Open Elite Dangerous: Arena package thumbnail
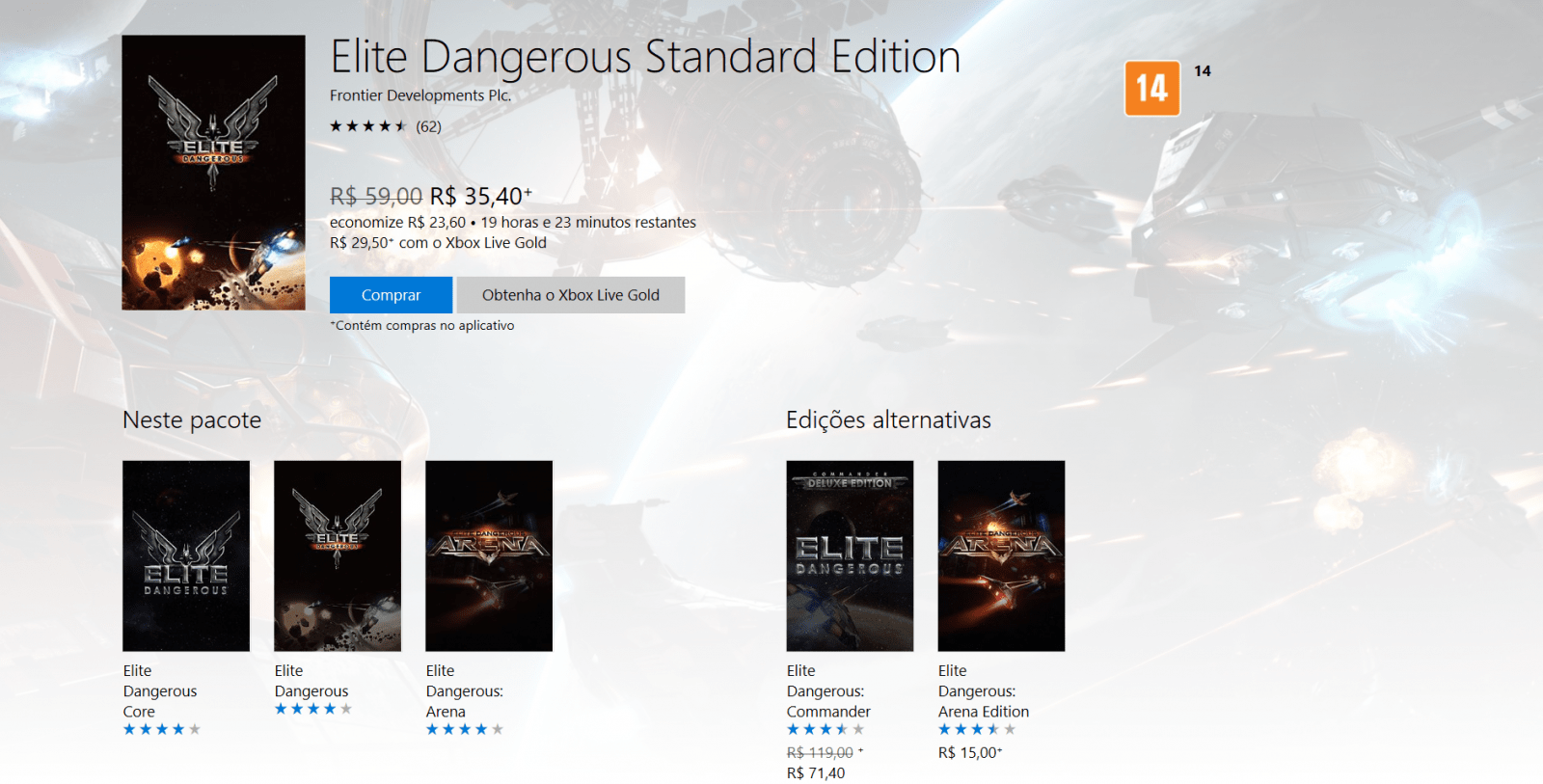1543x784 pixels. pyautogui.click(x=489, y=555)
